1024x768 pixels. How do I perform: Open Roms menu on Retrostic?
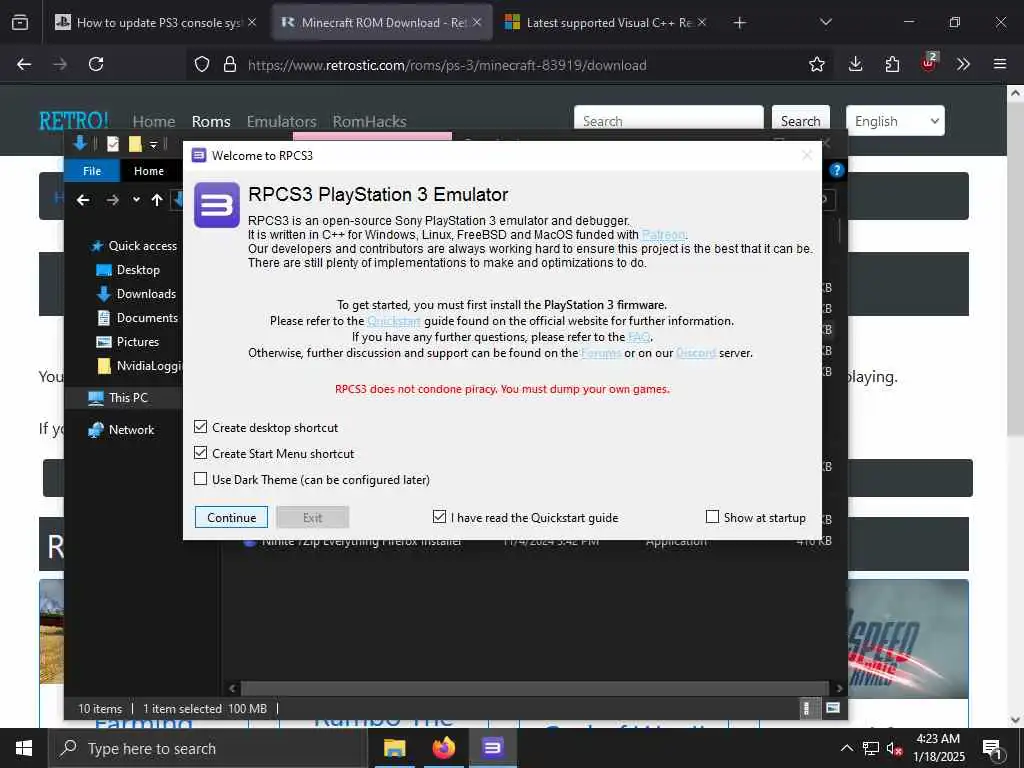point(211,121)
